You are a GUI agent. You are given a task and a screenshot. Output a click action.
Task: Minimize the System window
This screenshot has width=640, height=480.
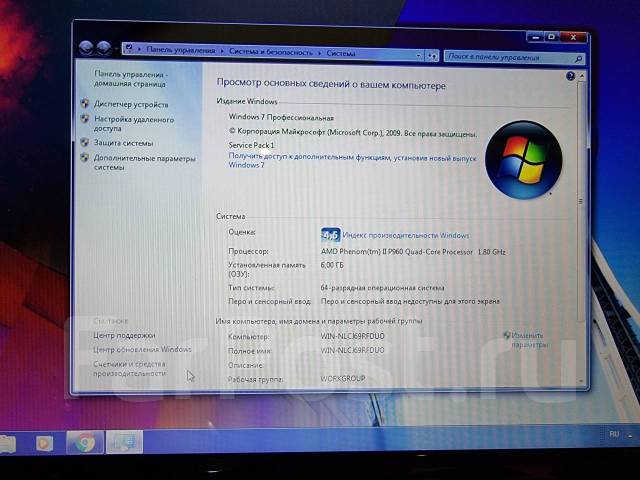click(536, 38)
